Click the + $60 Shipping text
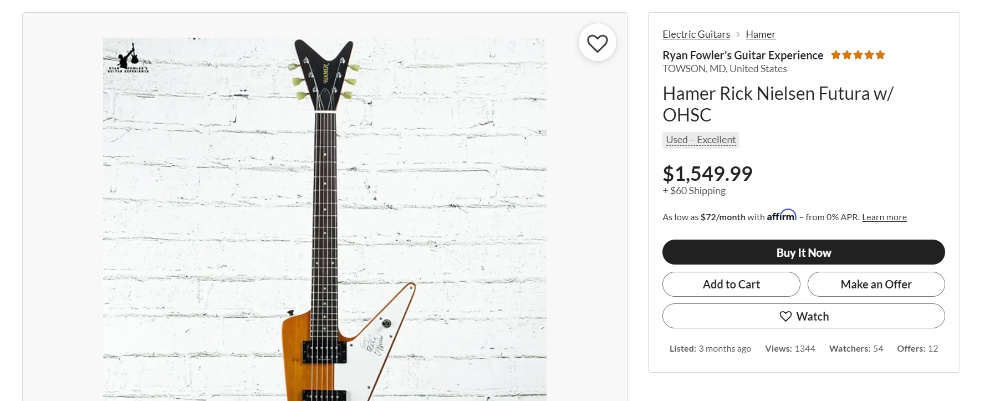The image size is (1000, 401). (694, 191)
